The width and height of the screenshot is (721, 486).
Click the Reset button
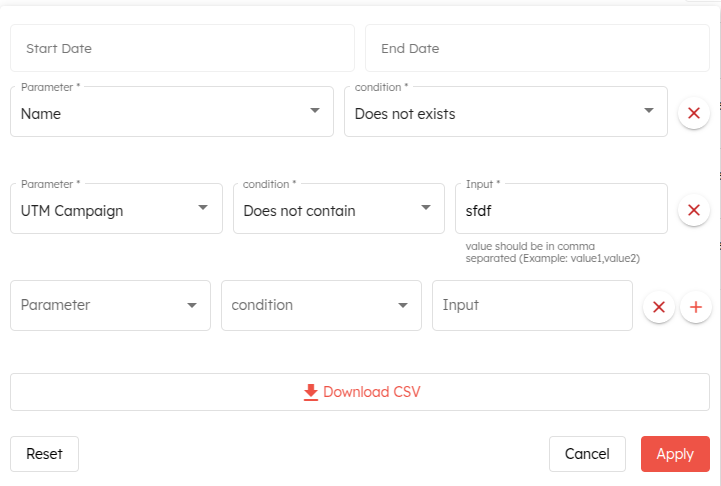tap(44, 454)
